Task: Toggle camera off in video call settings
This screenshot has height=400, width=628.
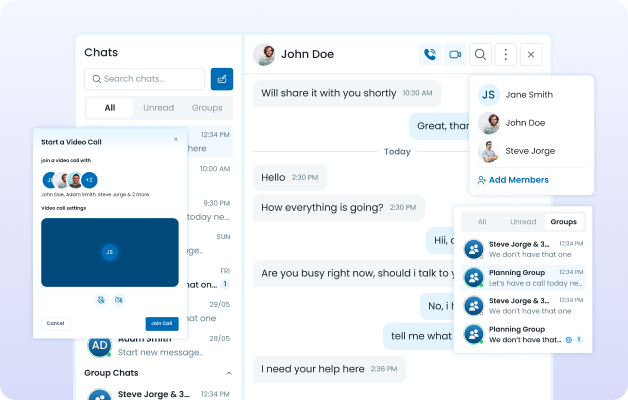Action: [x=119, y=299]
